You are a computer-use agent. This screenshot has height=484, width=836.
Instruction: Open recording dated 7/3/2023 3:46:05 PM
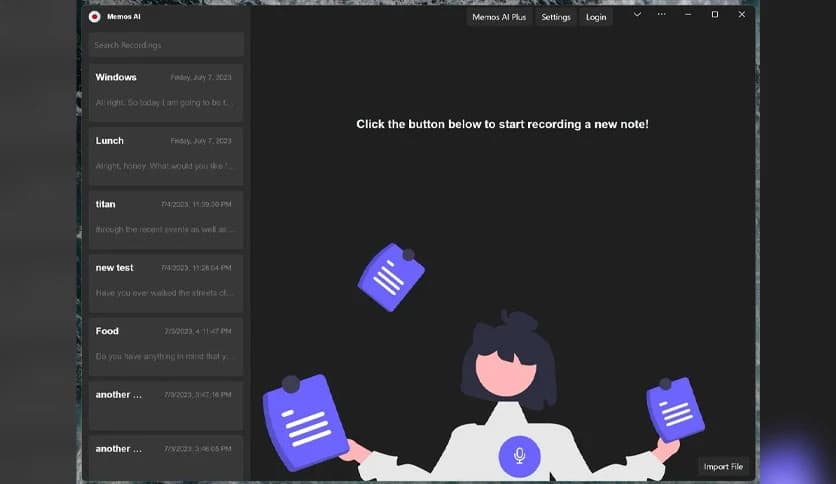point(166,457)
